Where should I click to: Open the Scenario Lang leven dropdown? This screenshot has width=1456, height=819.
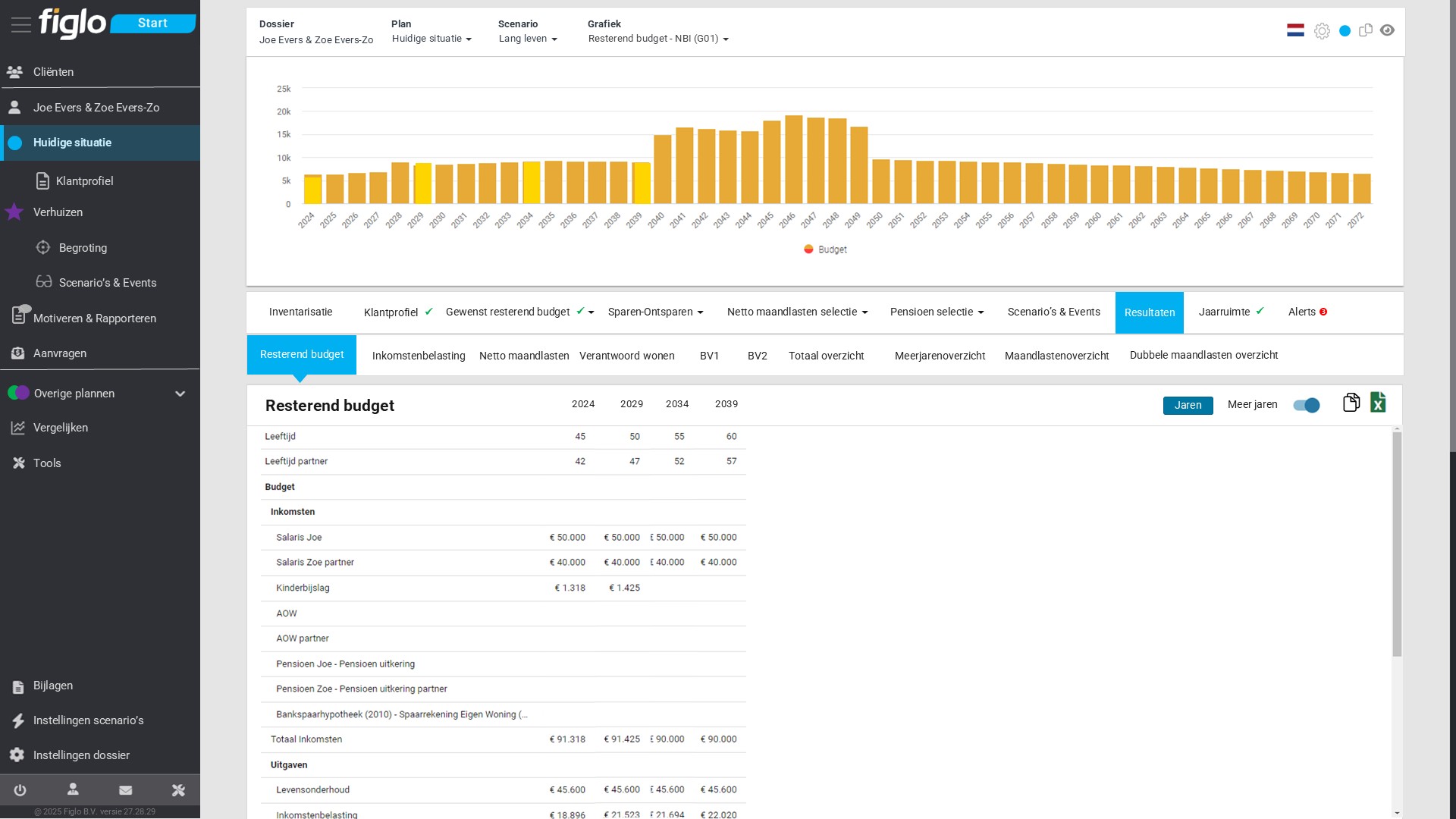[528, 39]
